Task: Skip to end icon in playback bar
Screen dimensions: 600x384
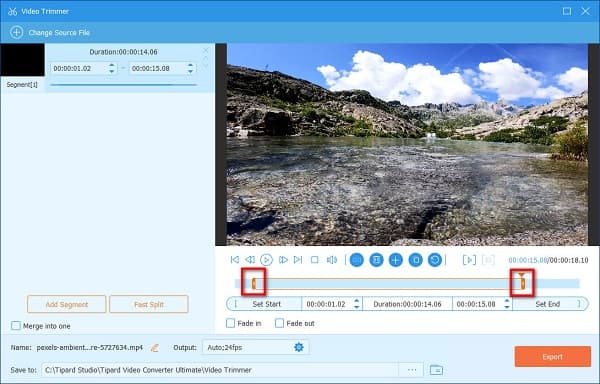Action: click(x=298, y=260)
